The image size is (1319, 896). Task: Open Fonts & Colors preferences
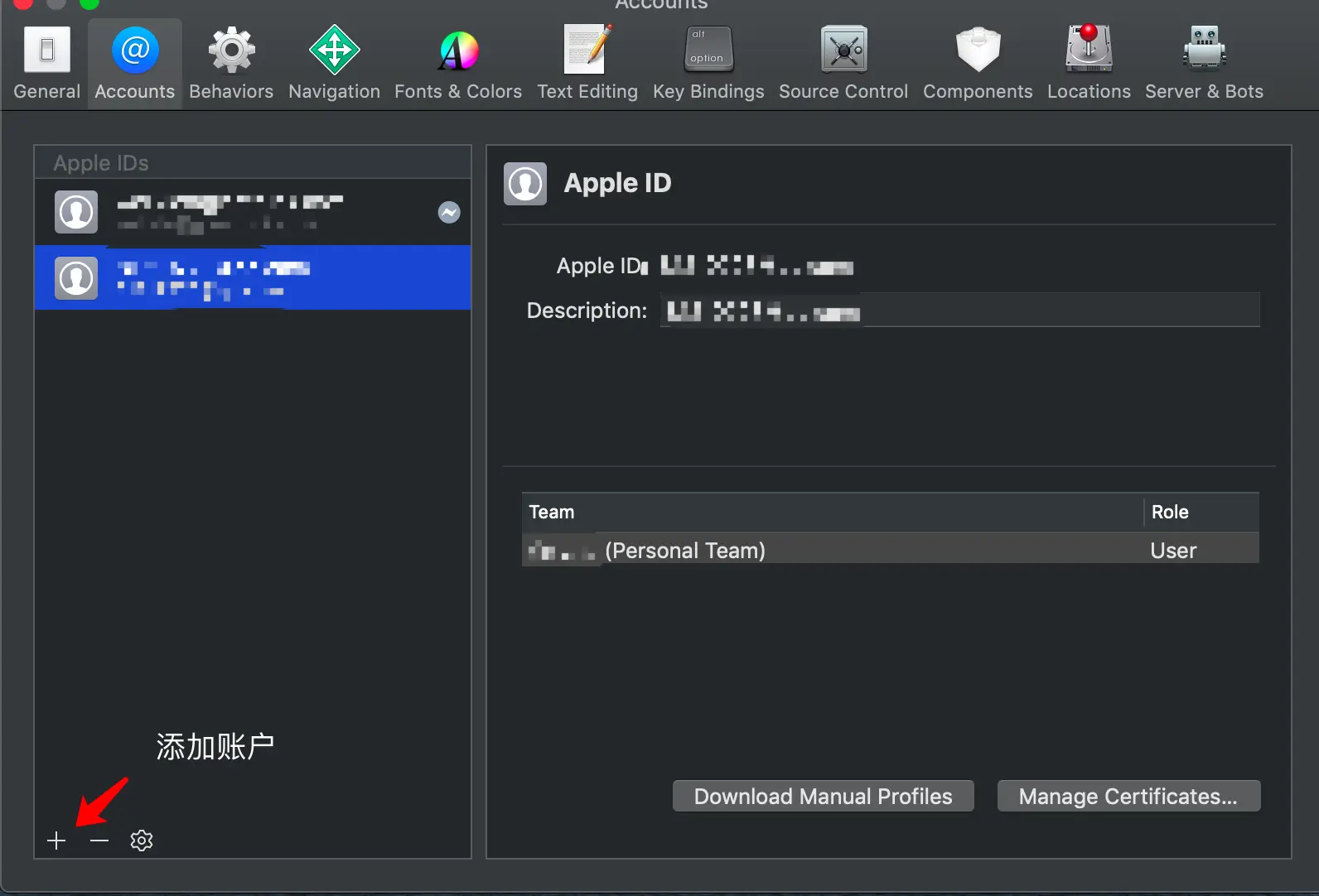(x=458, y=63)
